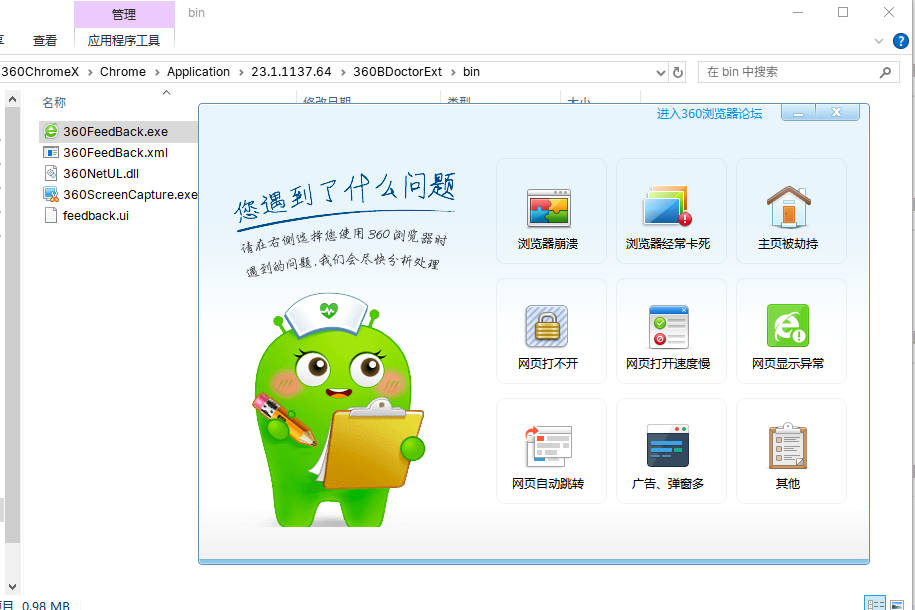Minimize the 360 feedback dialog
This screenshot has height=610, width=915.
[798, 113]
